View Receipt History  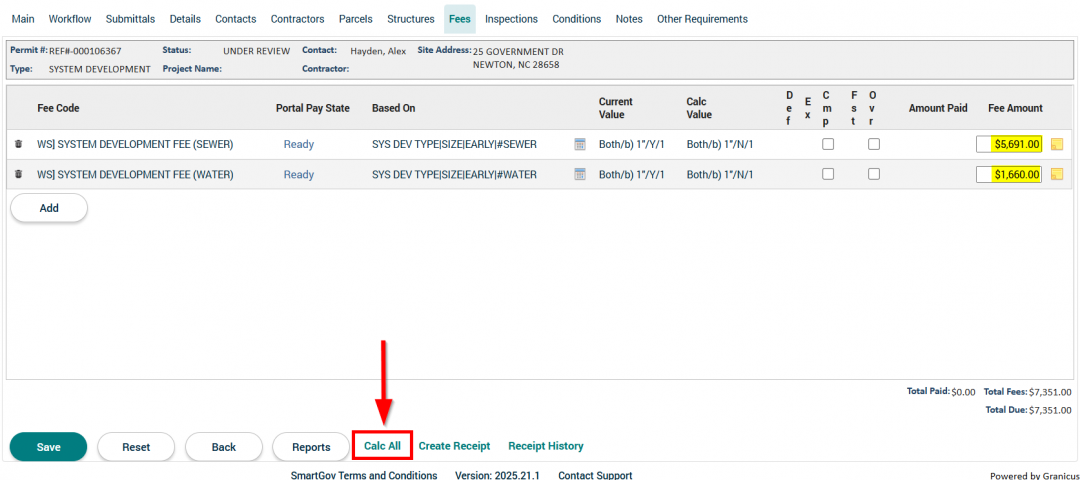click(545, 446)
